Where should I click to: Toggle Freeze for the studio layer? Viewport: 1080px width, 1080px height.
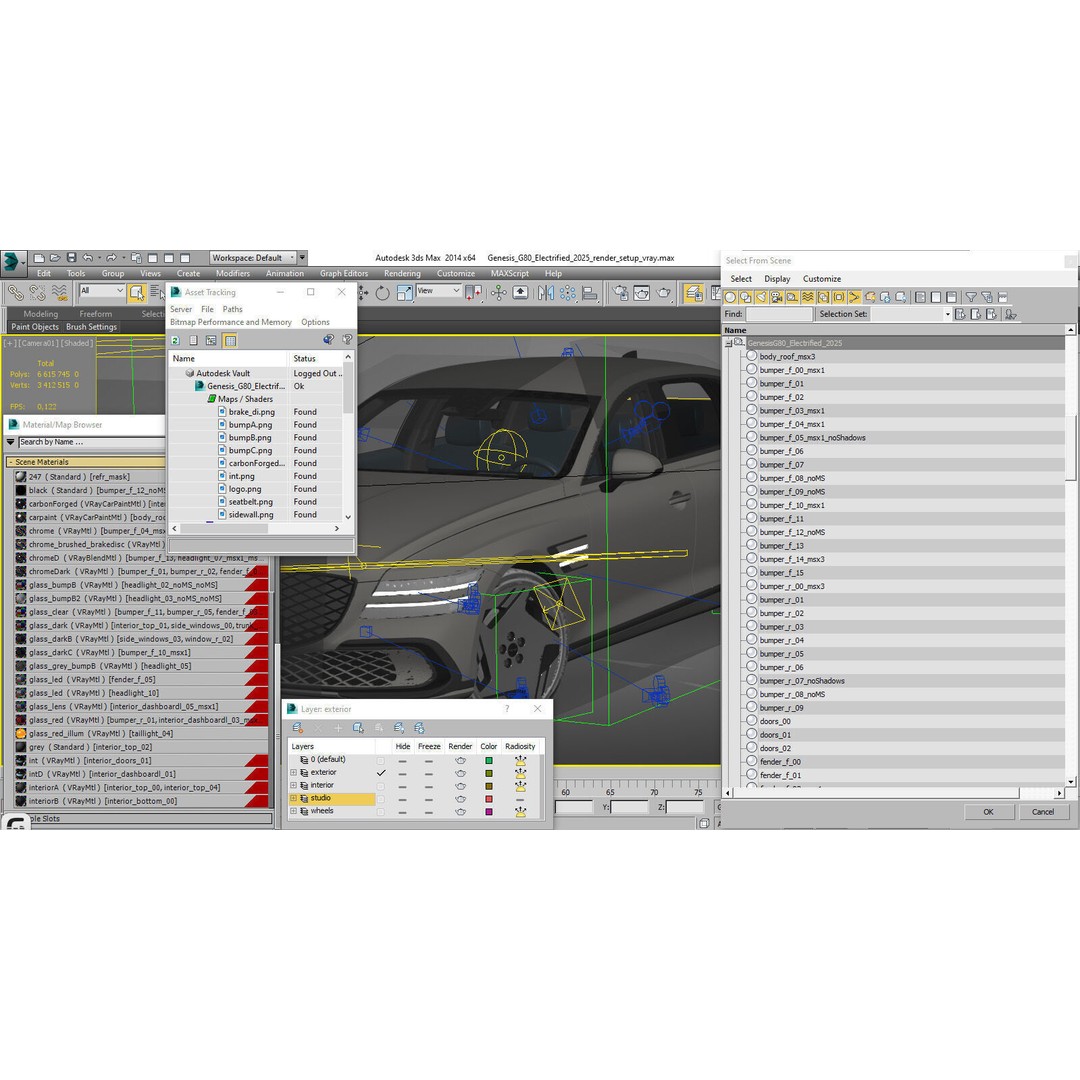[x=428, y=799]
